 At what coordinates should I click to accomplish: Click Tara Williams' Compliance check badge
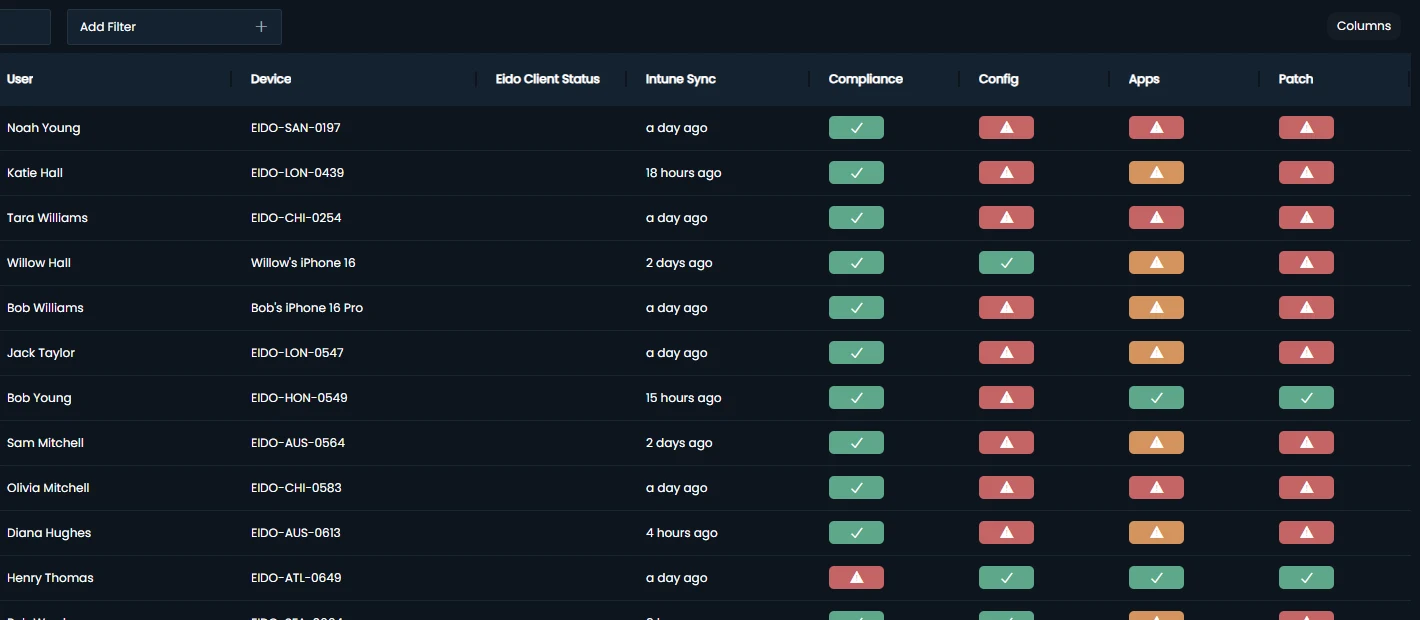point(856,218)
